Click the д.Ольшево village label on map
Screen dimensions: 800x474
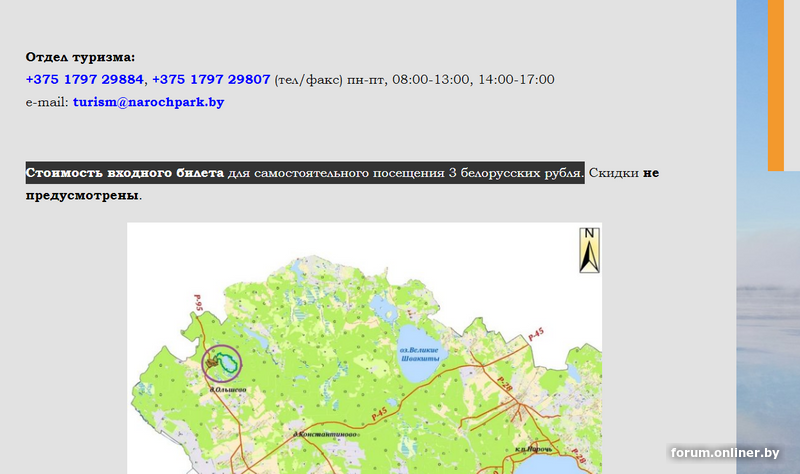(228, 390)
